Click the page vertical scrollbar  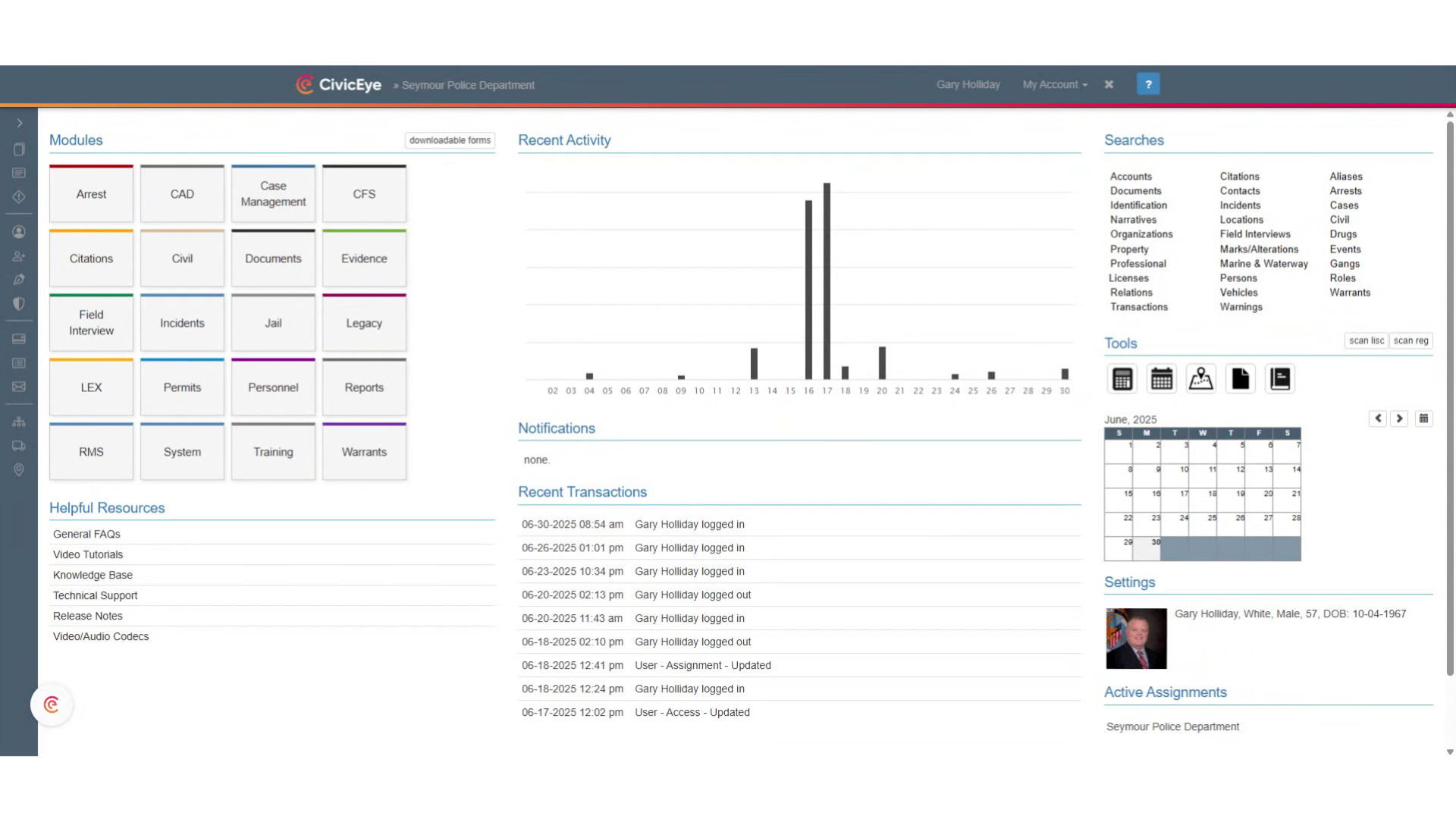click(1450, 398)
